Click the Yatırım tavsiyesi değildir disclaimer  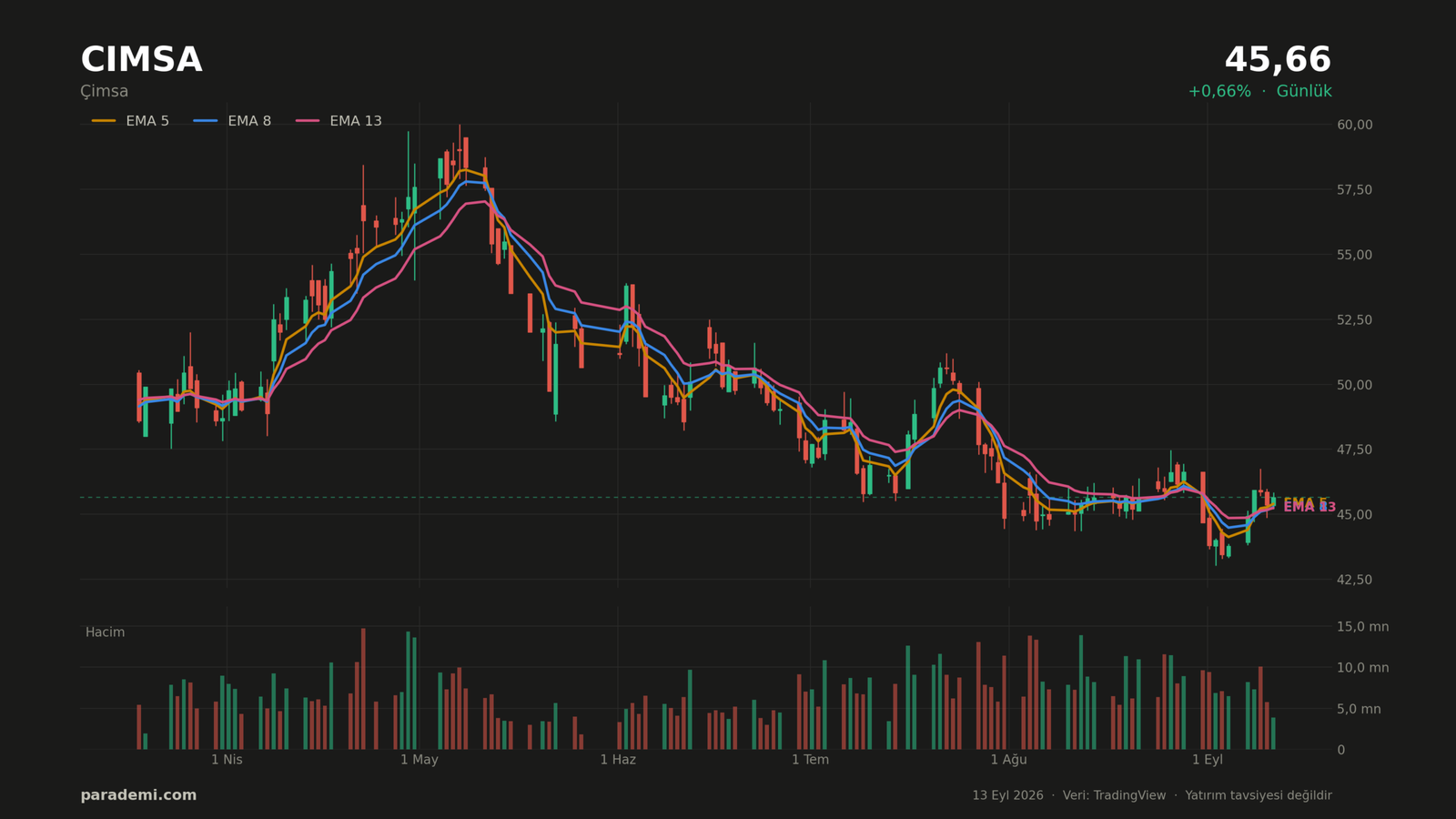(x=1259, y=795)
